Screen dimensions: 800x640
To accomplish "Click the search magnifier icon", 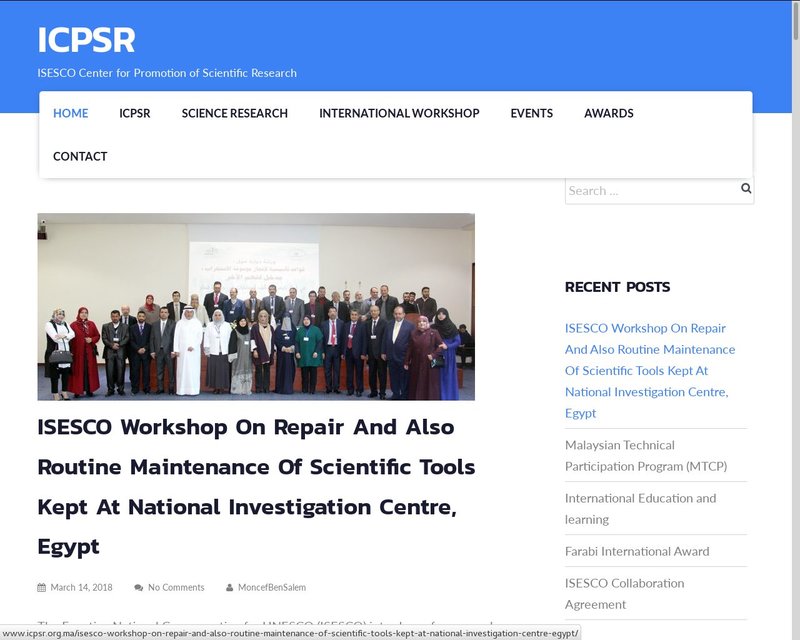I will (x=746, y=188).
